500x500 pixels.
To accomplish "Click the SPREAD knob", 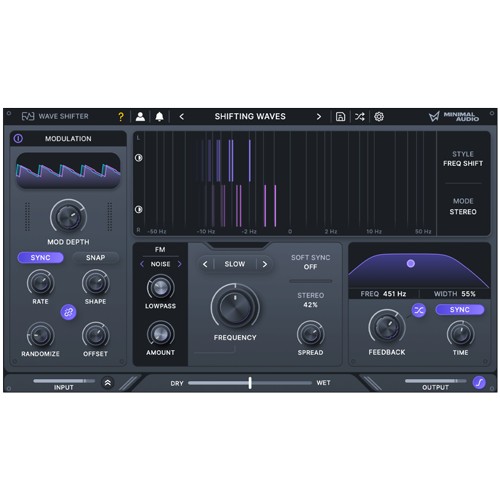I will point(310,334).
